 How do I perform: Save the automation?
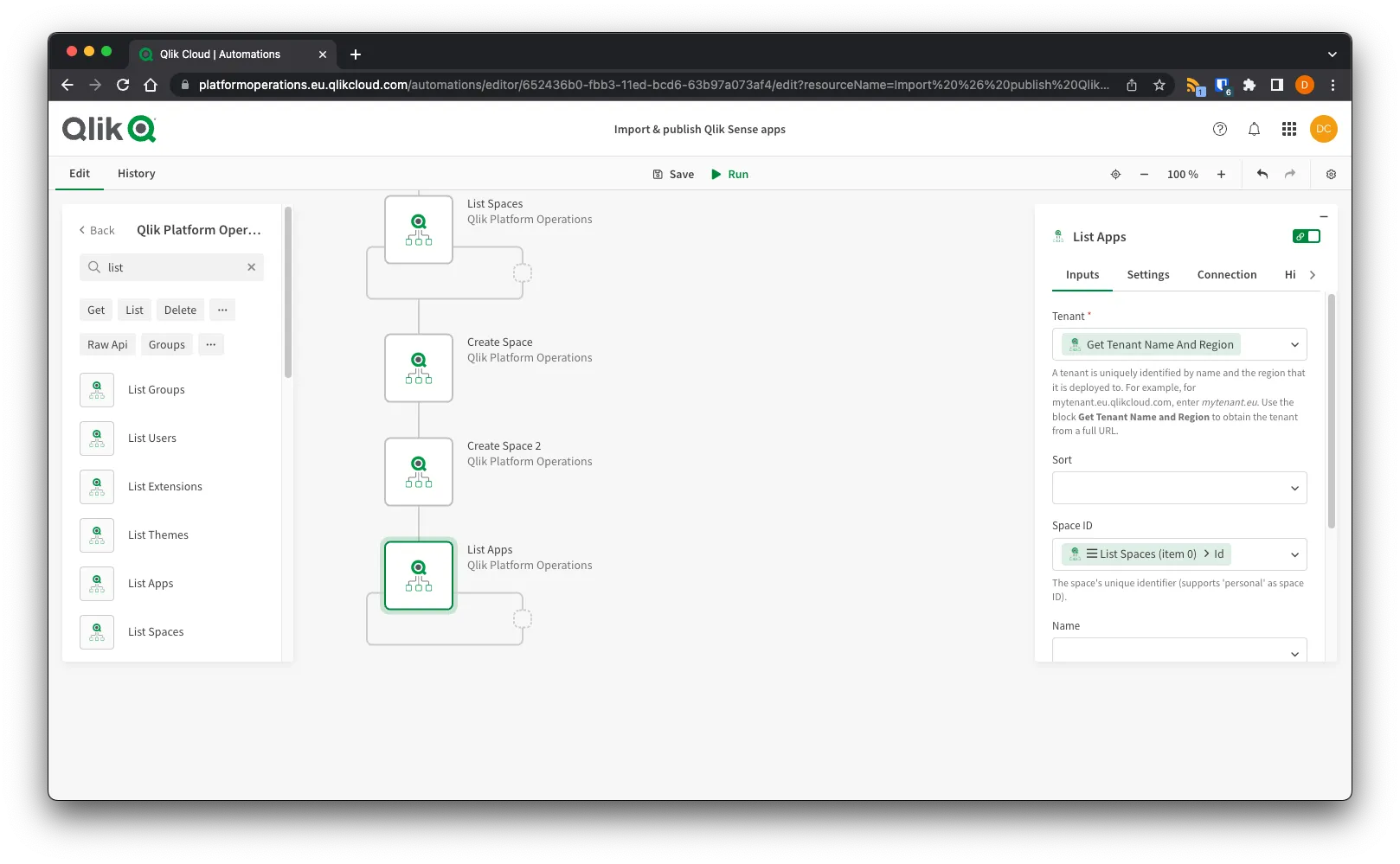click(x=673, y=174)
